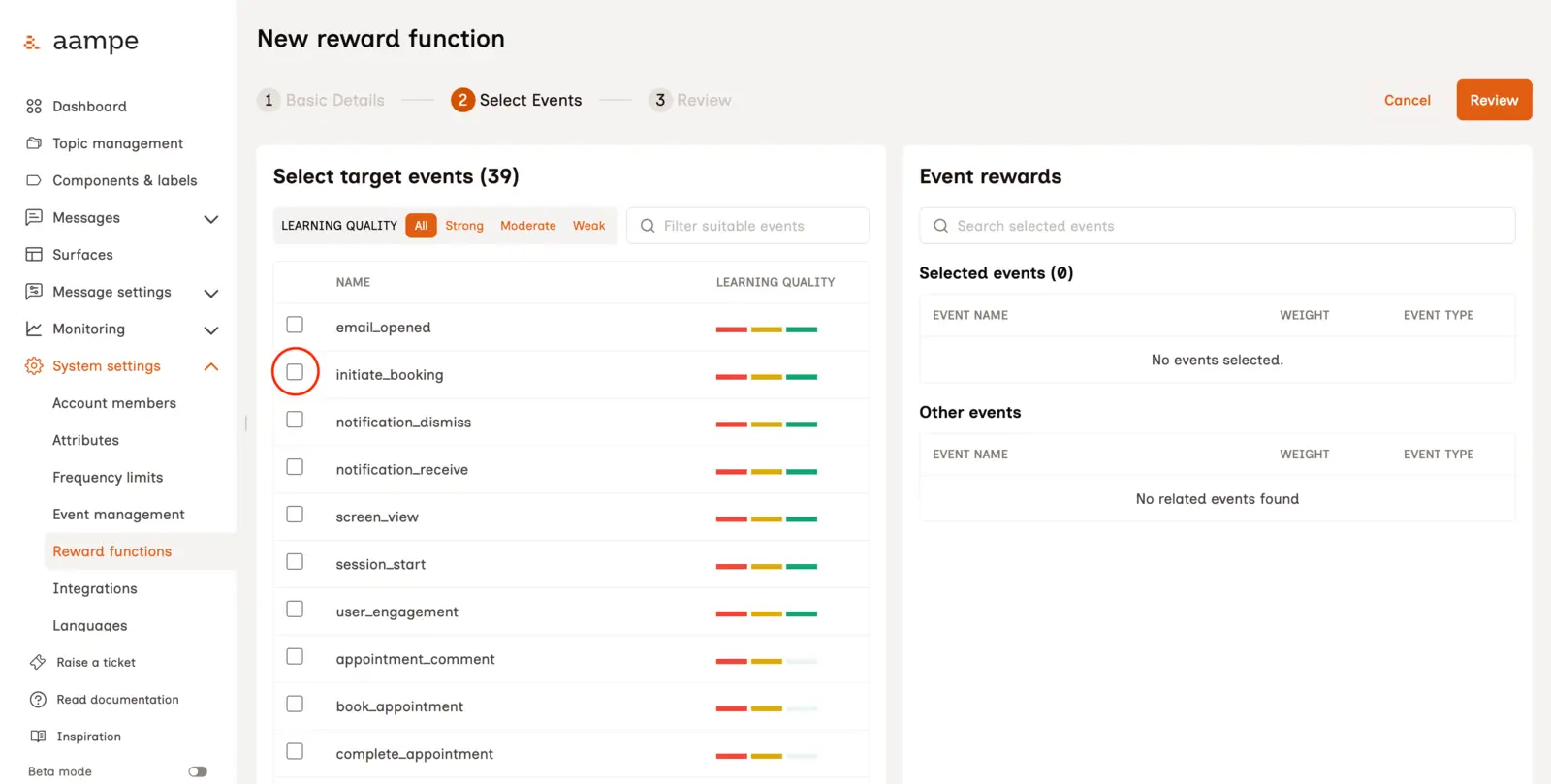Image resolution: width=1551 pixels, height=784 pixels.
Task: Check the notification_dismiss event checkbox
Action: (x=295, y=420)
